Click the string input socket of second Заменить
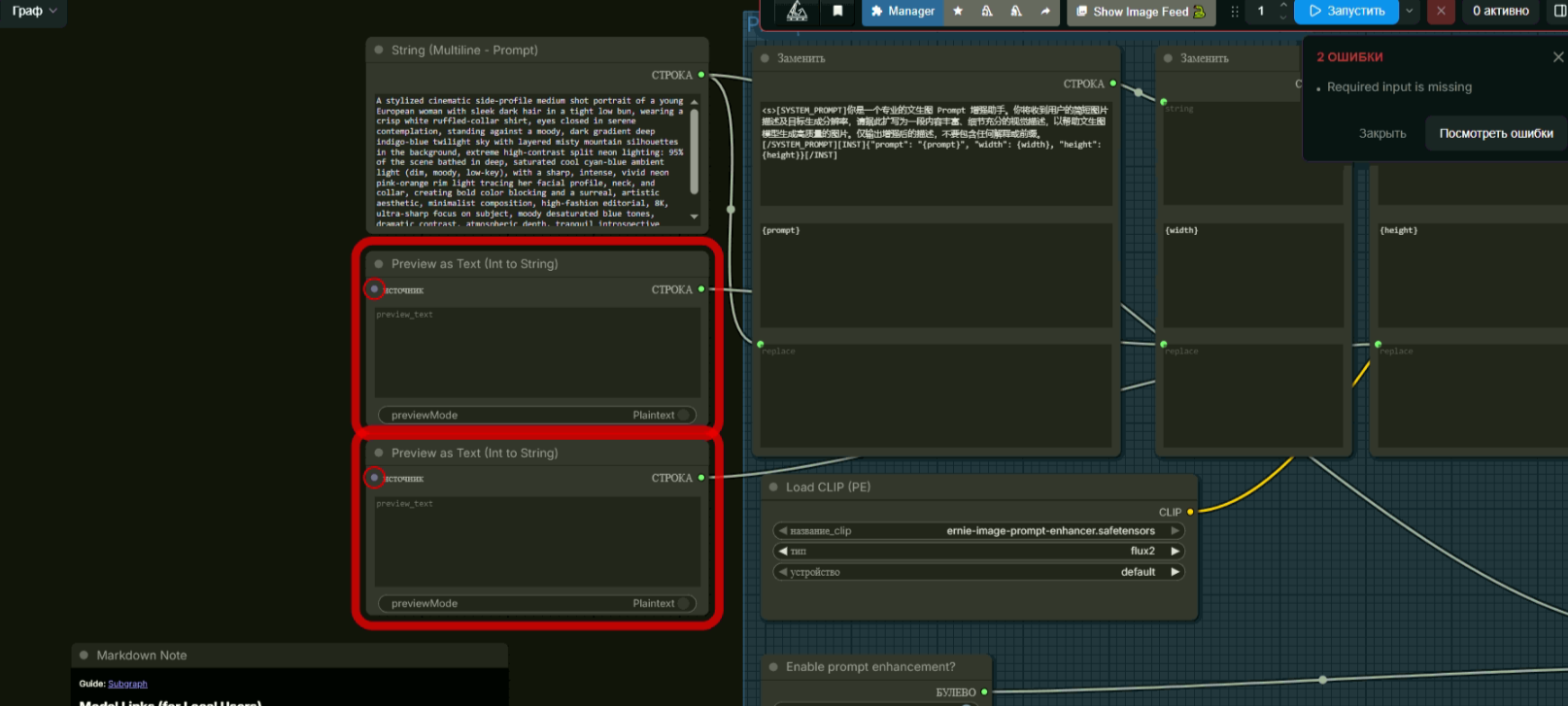This screenshot has width=1568, height=706. tap(1164, 101)
